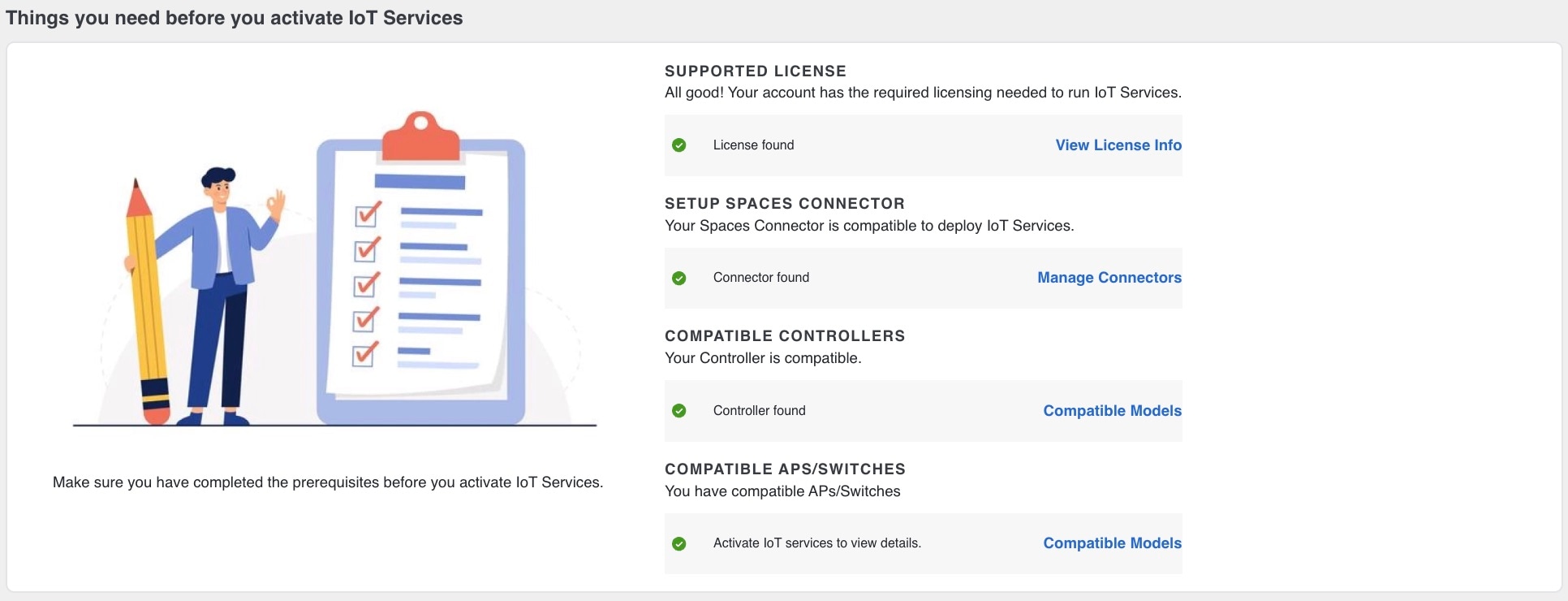Click the page title about activating IoT Services

tap(235, 18)
